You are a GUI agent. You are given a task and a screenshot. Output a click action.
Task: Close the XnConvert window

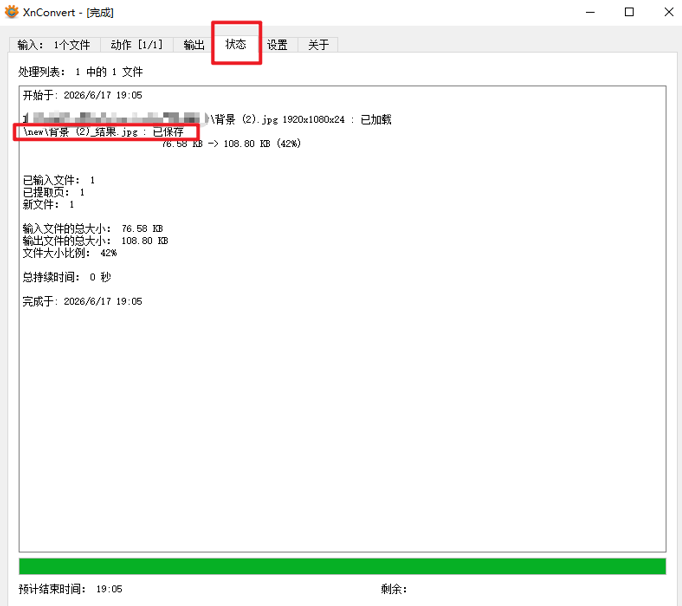pyautogui.click(x=669, y=12)
